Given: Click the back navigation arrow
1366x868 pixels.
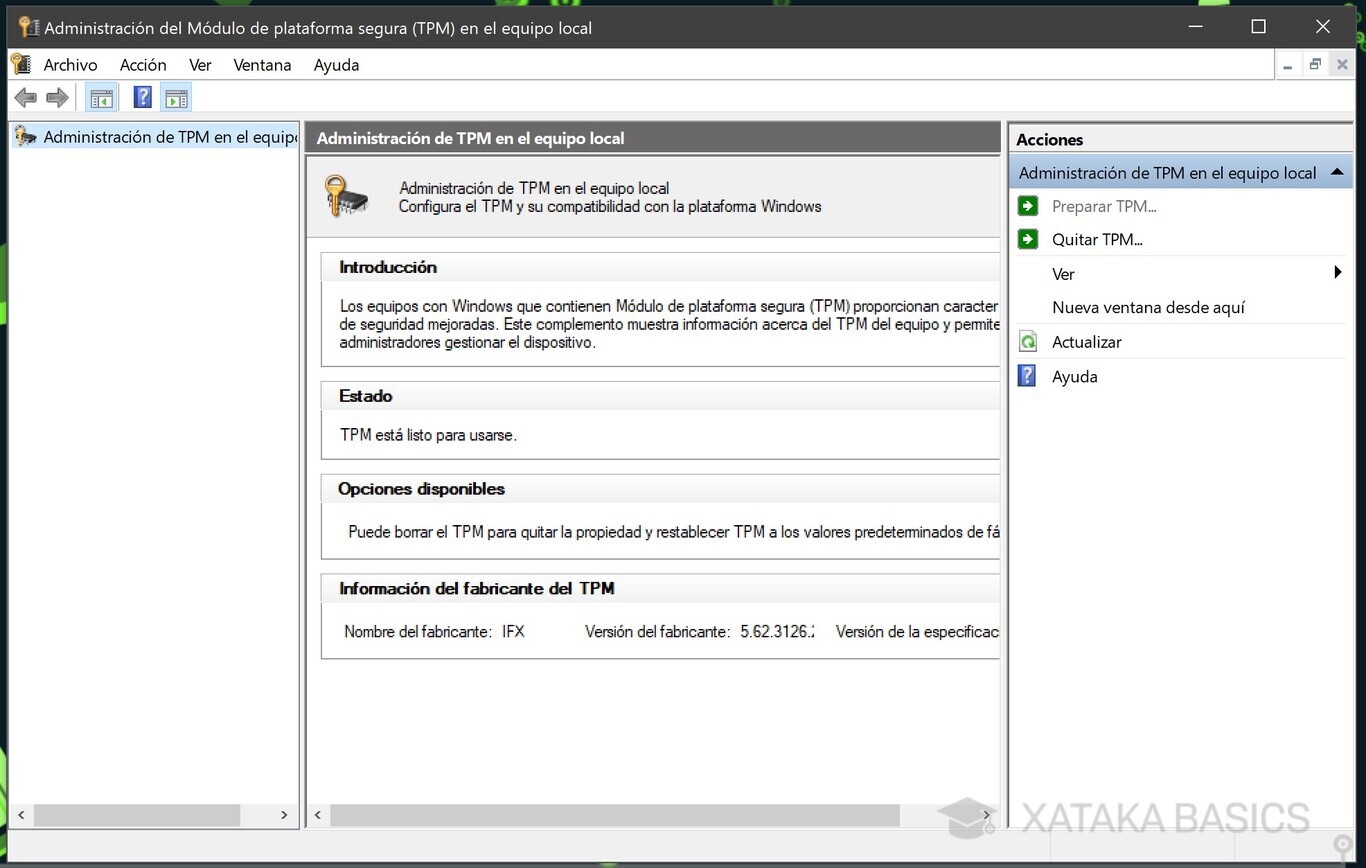Looking at the screenshot, I should [25, 96].
